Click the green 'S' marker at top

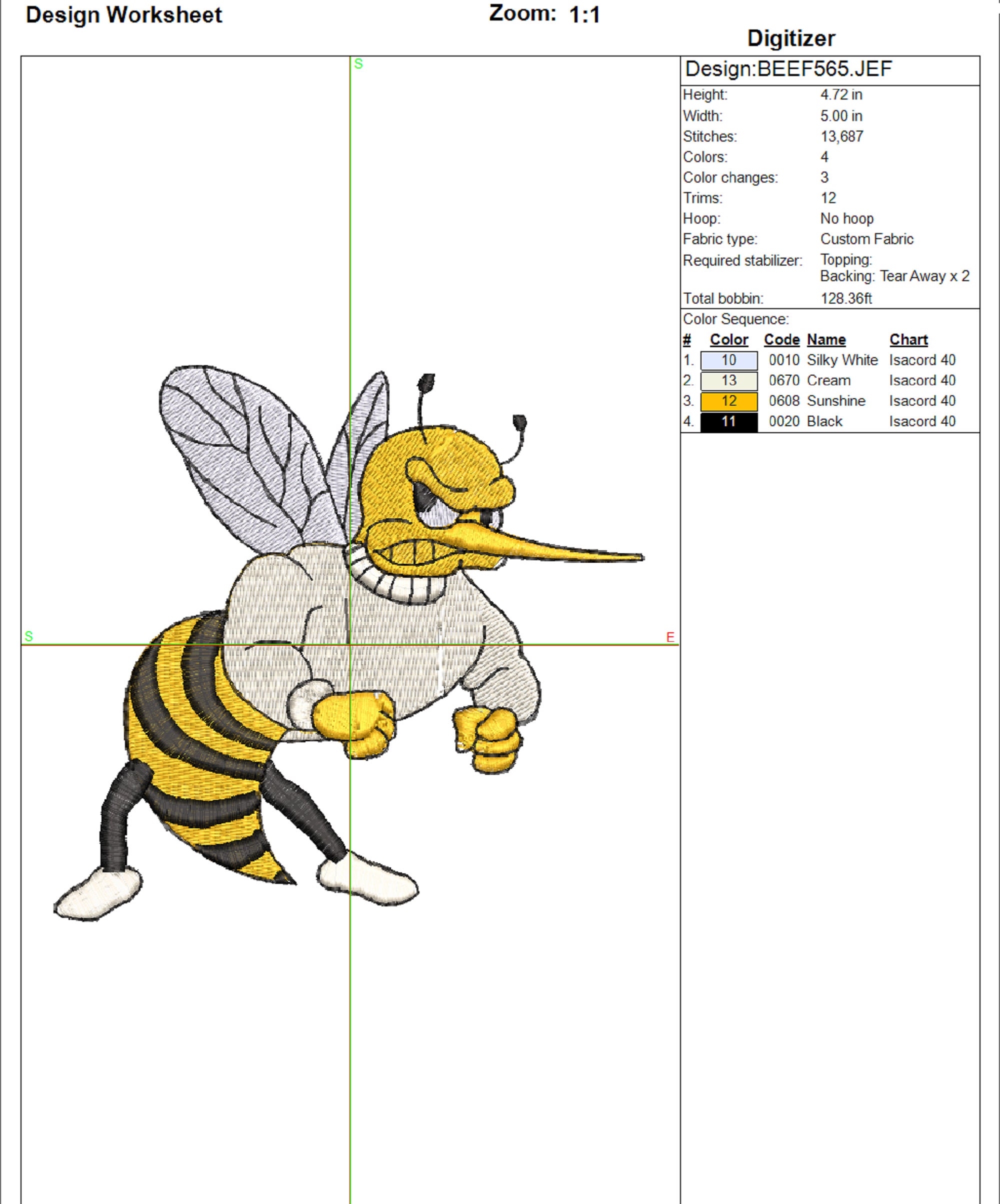(x=358, y=64)
